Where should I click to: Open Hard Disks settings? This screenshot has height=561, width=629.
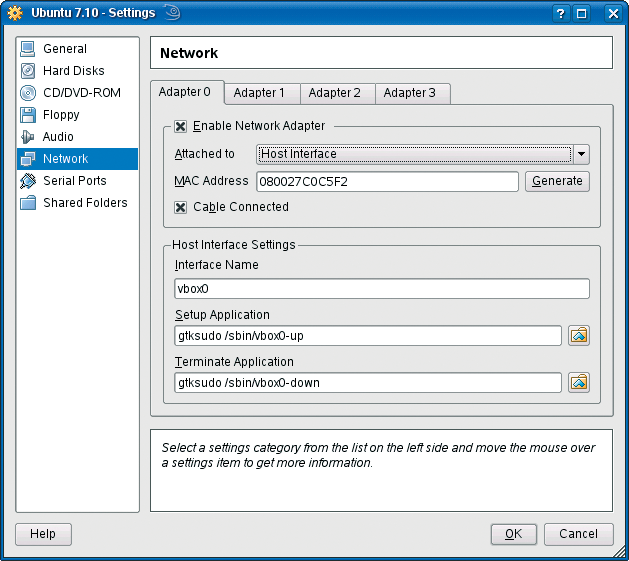point(77,71)
